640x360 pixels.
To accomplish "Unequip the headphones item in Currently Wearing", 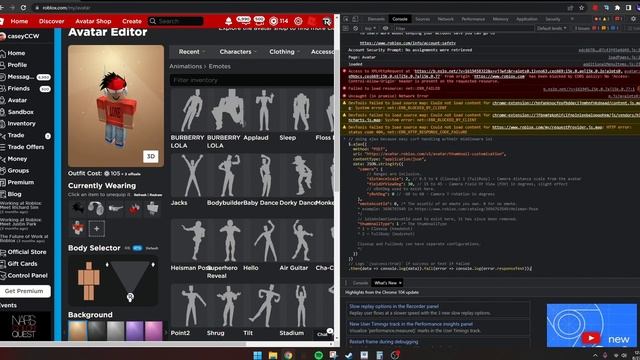I will [x=96, y=208].
